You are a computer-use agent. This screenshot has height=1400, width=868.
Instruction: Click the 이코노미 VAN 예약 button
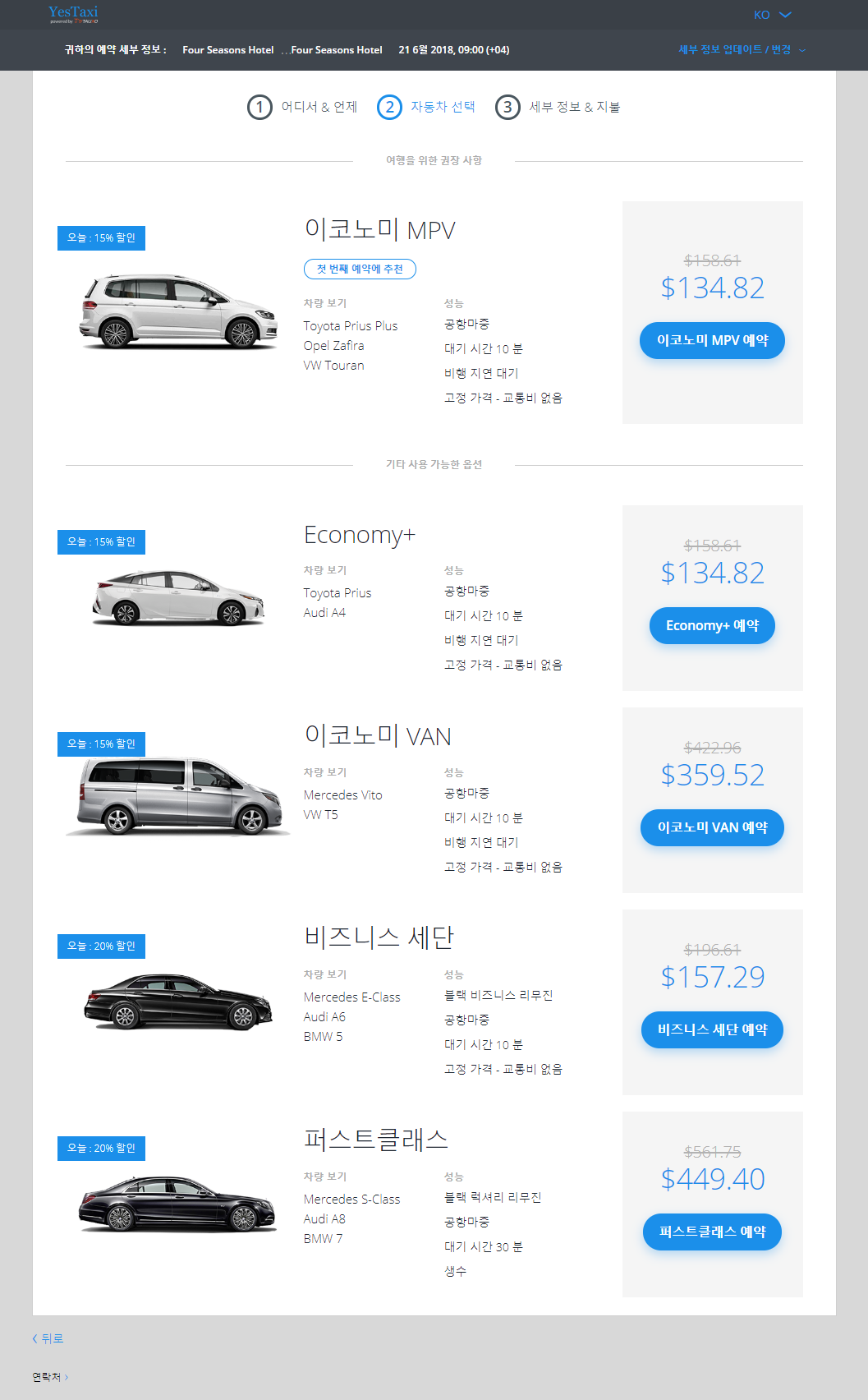pos(712,827)
